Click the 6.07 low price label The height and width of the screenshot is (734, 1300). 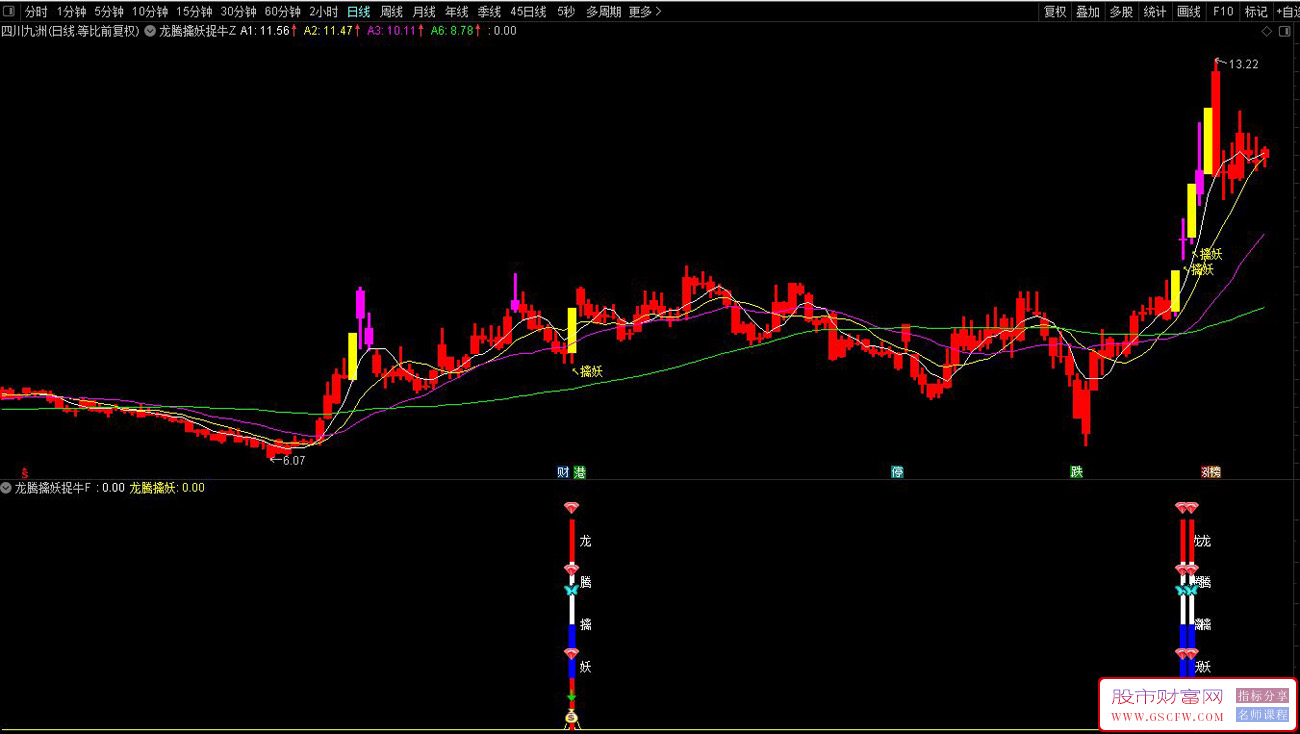[294, 460]
